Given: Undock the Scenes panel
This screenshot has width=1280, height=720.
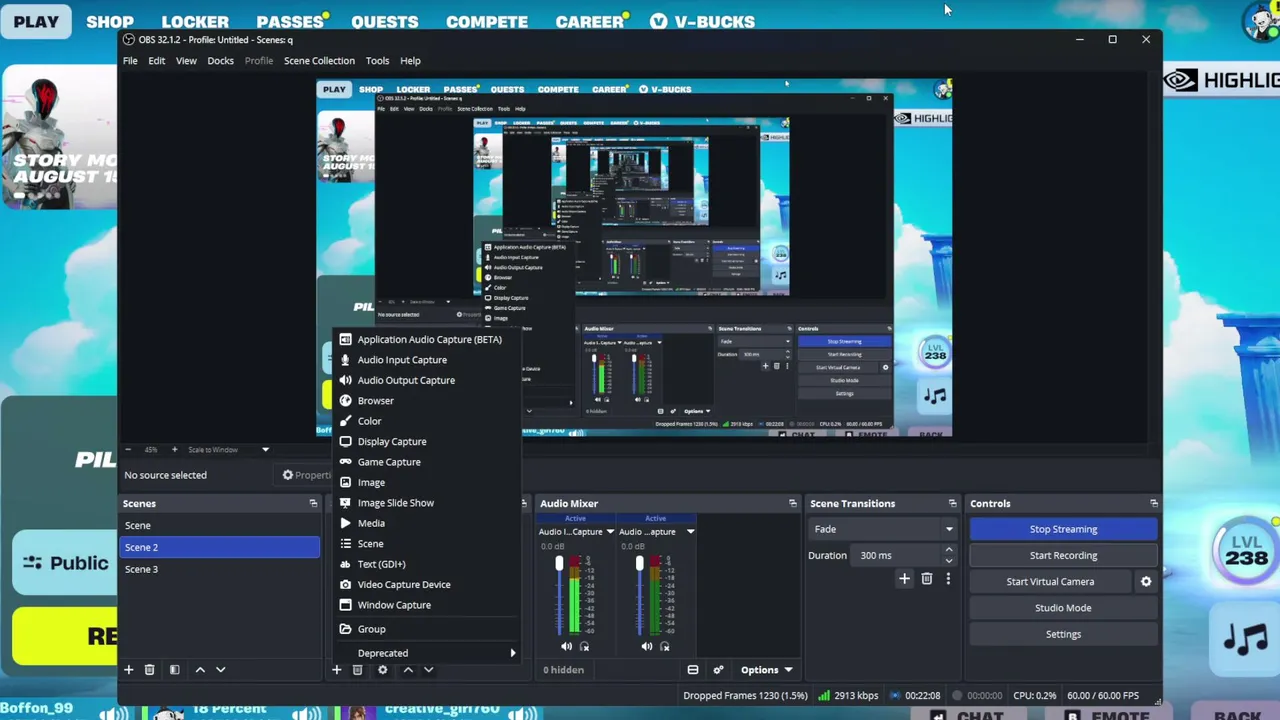Looking at the screenshot, I should (x=313, y=504).
